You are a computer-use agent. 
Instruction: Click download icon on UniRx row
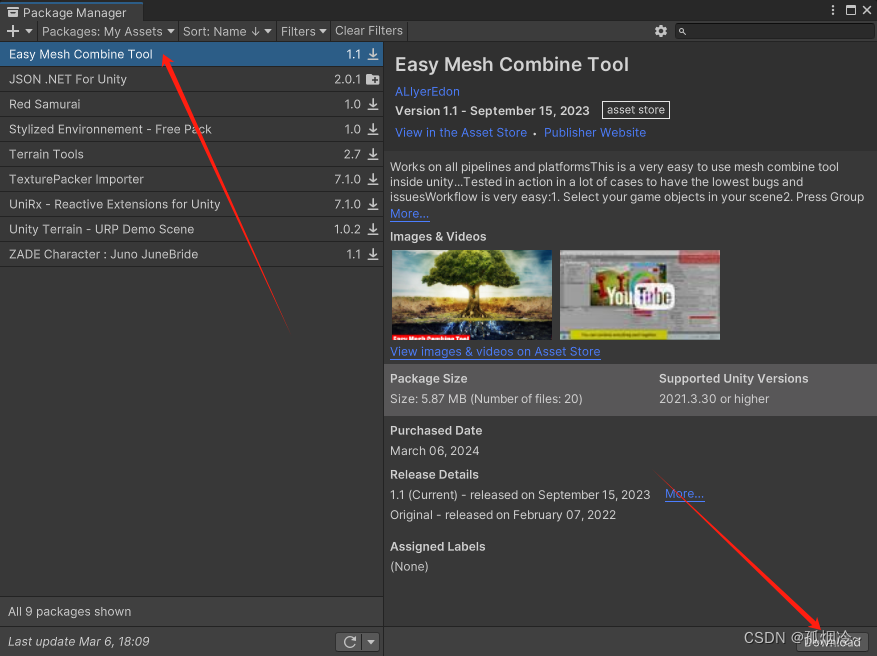[x=373, y=204]
